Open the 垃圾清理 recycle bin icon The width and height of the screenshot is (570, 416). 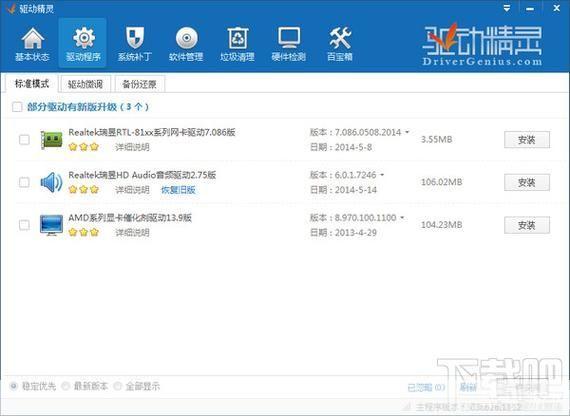237,44
